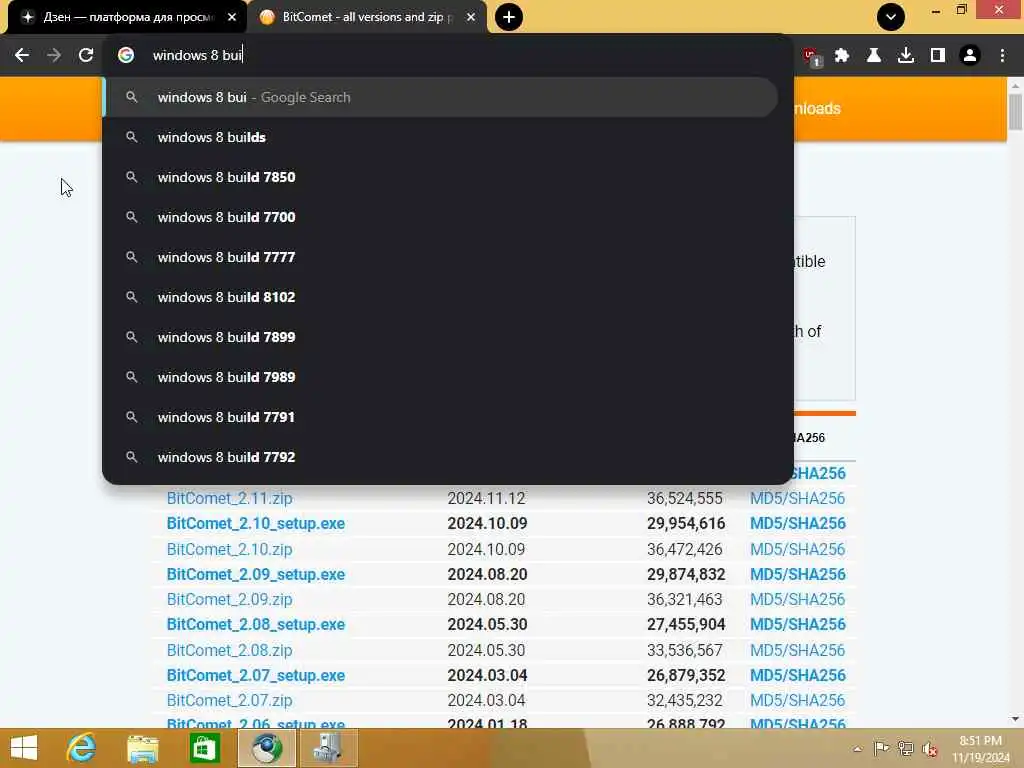Image resolution: width=1024 pixels, height=768 pixels.
Task: Click the page vertical scrollbar thumb
Action: [1015, 112]
